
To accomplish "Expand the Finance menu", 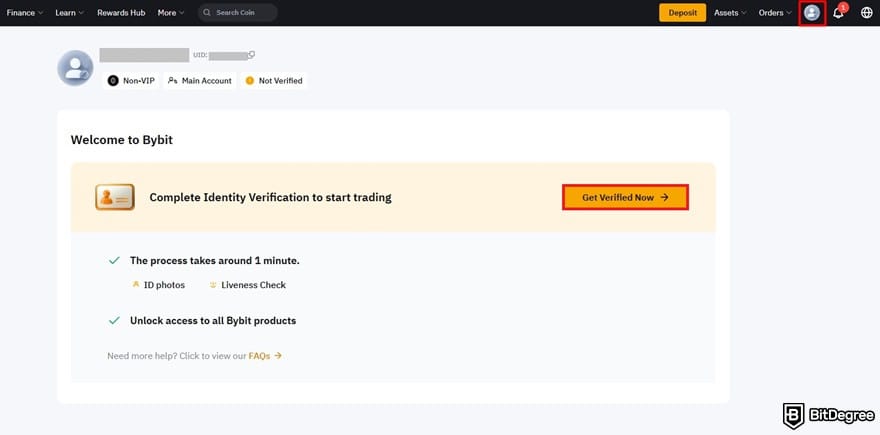I will point(25,13).
